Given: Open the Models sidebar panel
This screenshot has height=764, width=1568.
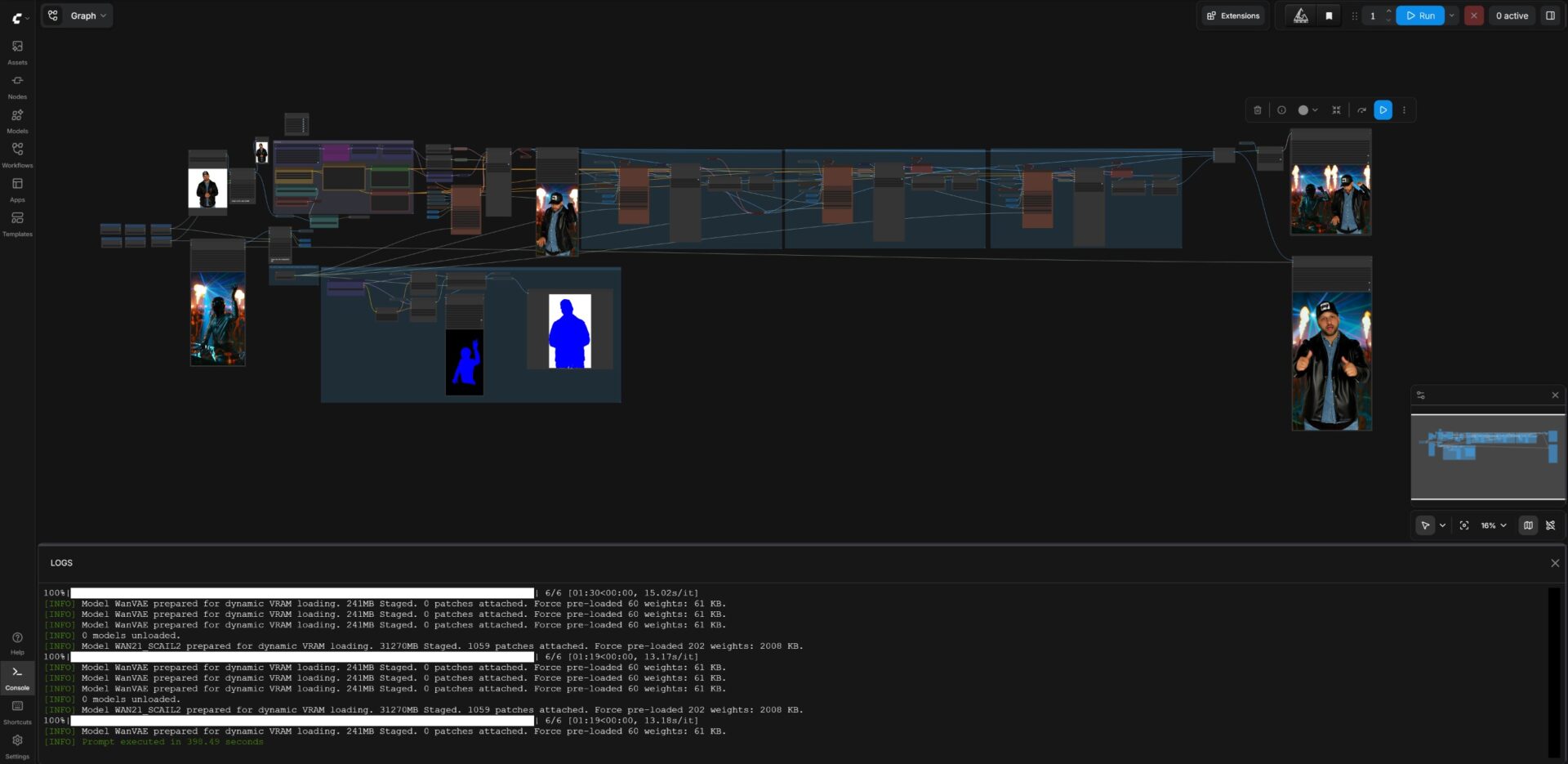Looking at the screenshot, I should [x=17, y=121].
